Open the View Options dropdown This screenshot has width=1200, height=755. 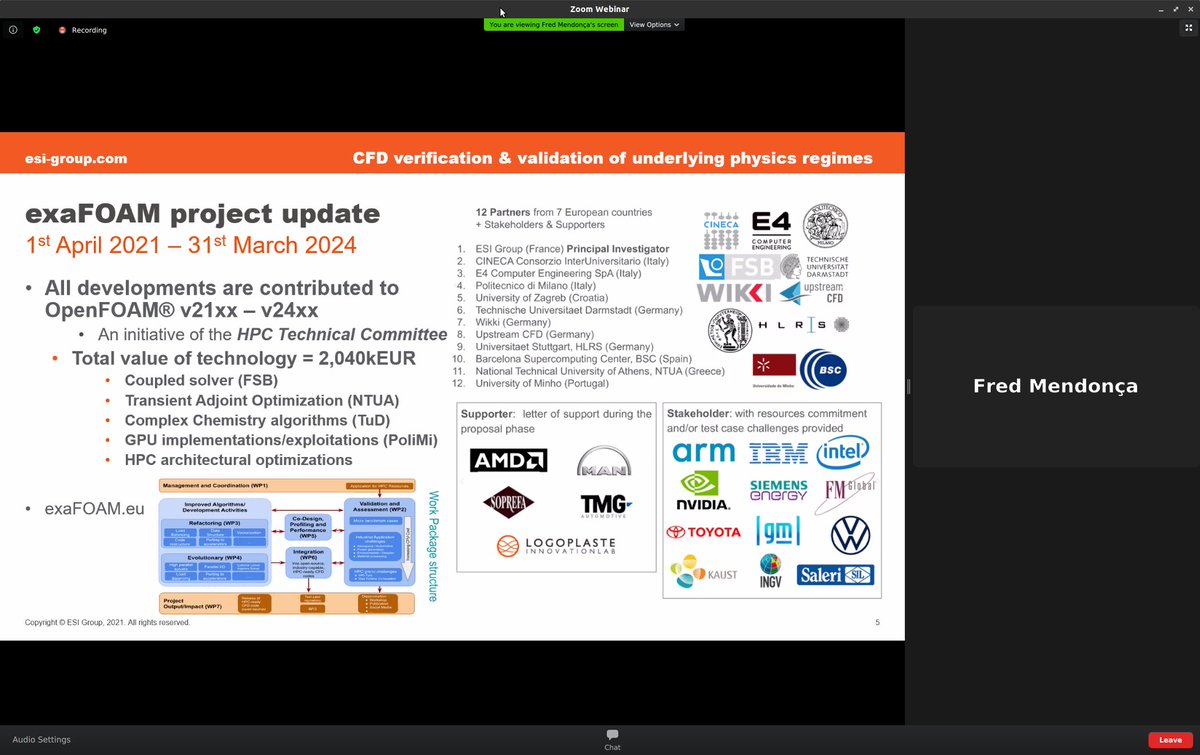click(655, 24)
